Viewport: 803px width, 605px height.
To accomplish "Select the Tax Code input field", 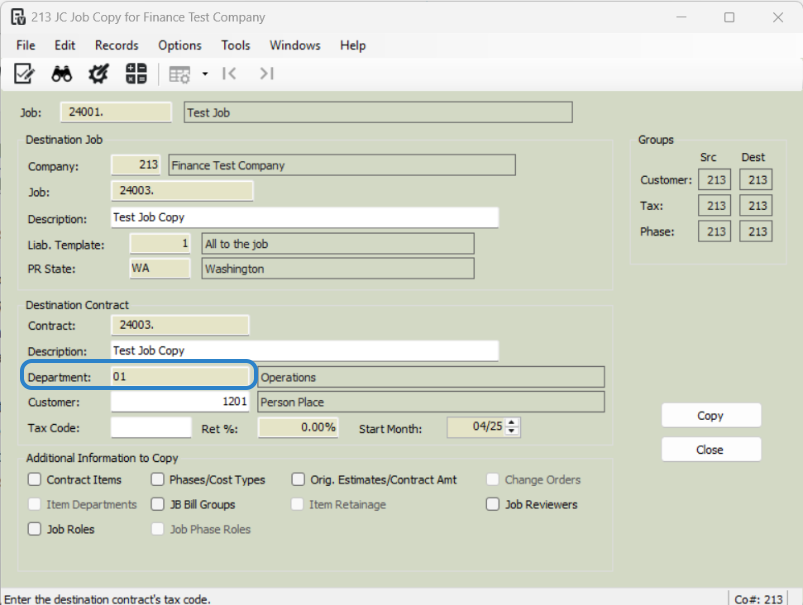I will point(151,428).
